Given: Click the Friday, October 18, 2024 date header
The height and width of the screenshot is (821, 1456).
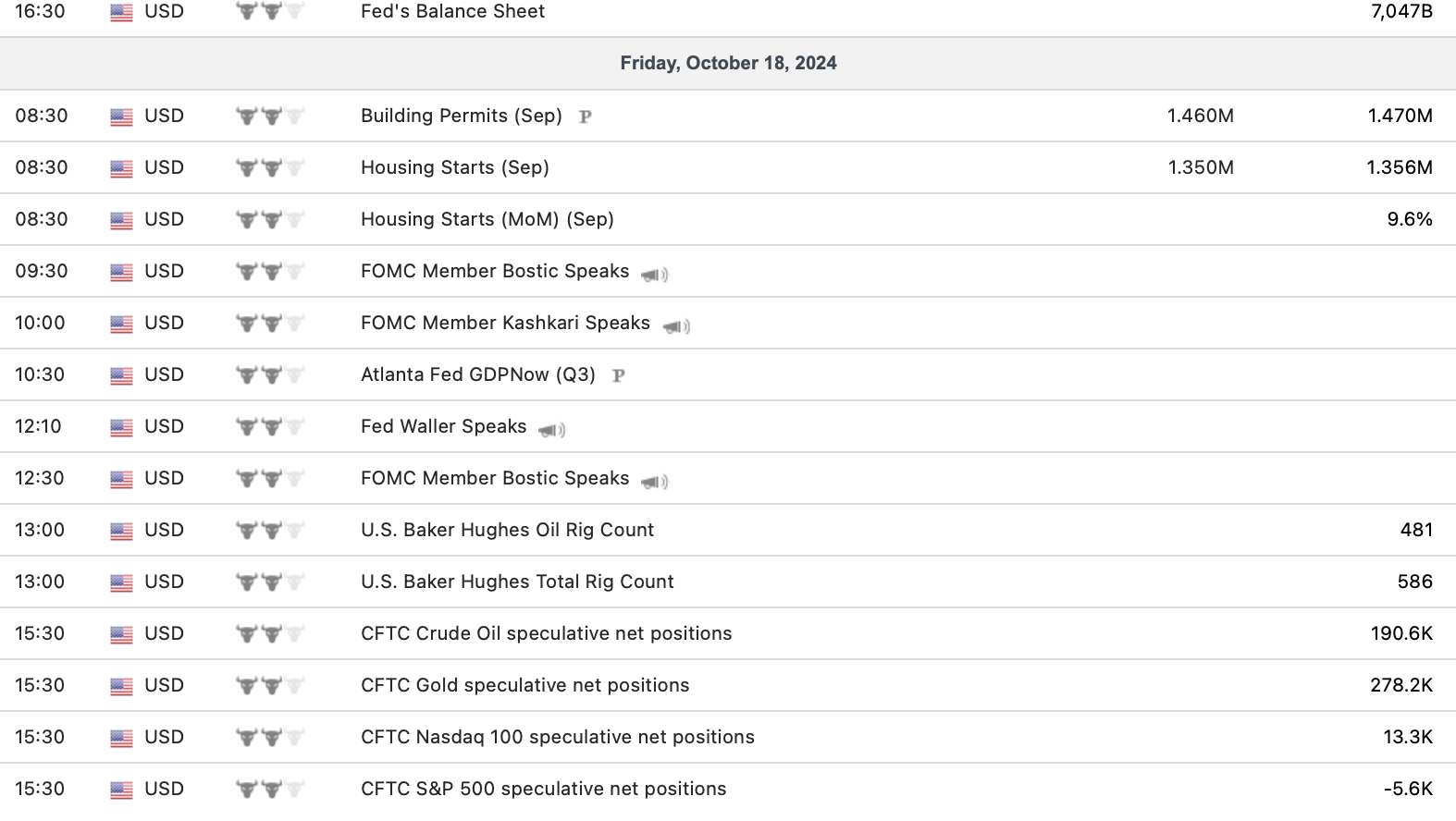Looking at the screenshot, I should [x=728, y=63].
